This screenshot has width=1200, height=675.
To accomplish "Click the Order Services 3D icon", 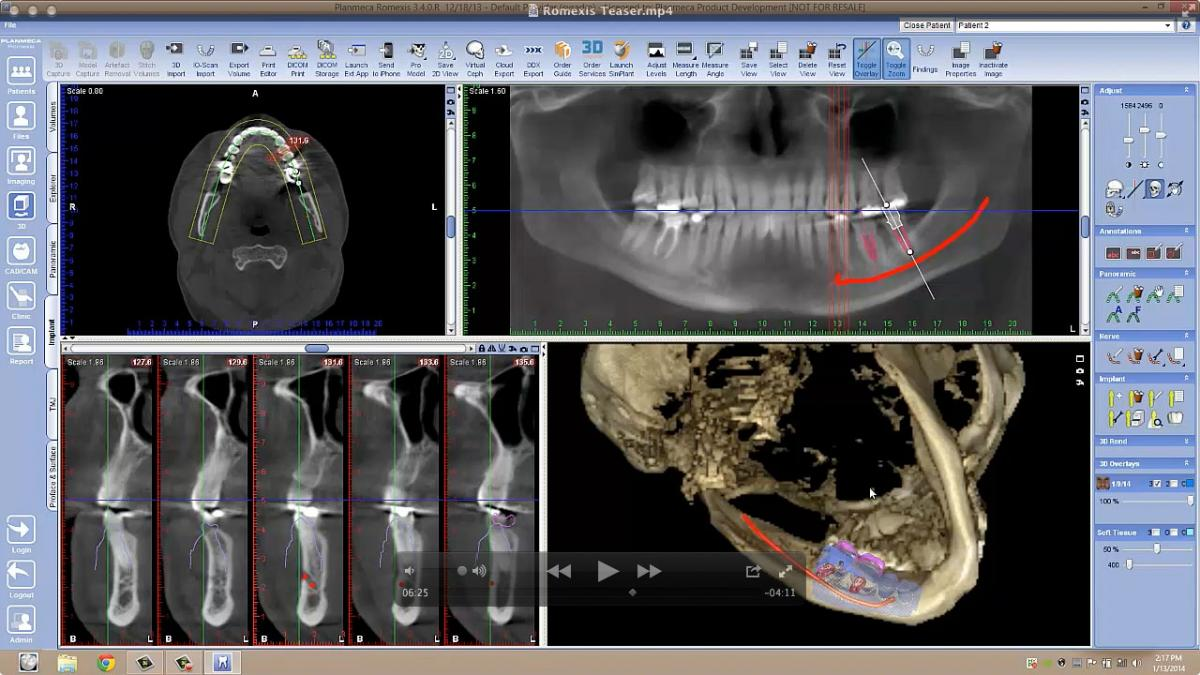I will point(592,59).
